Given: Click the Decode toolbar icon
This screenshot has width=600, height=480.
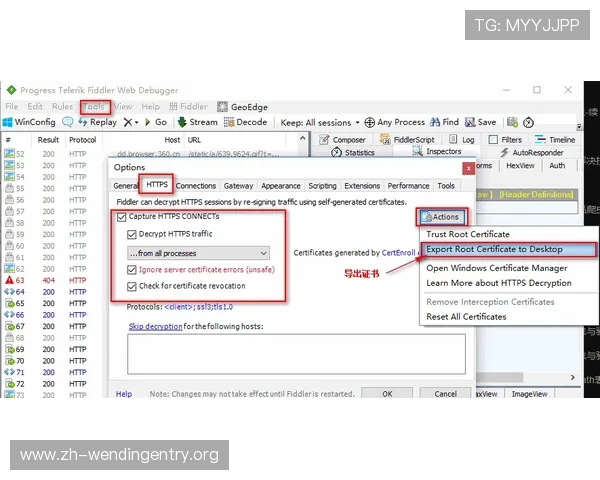Looking at the screenshot, I should click(228, 122).
